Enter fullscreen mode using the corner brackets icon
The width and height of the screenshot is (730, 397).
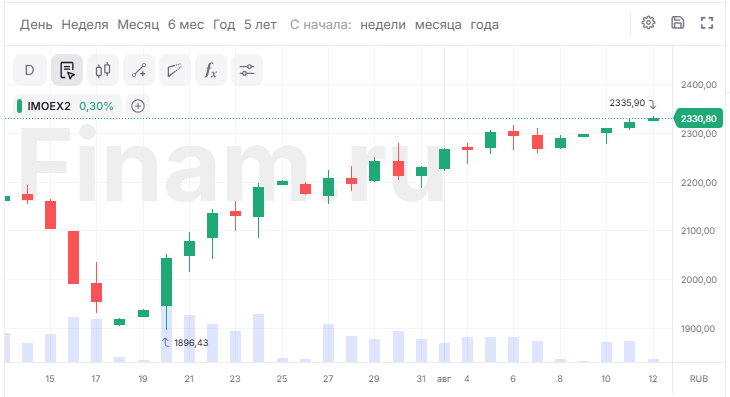click(707, 23)
